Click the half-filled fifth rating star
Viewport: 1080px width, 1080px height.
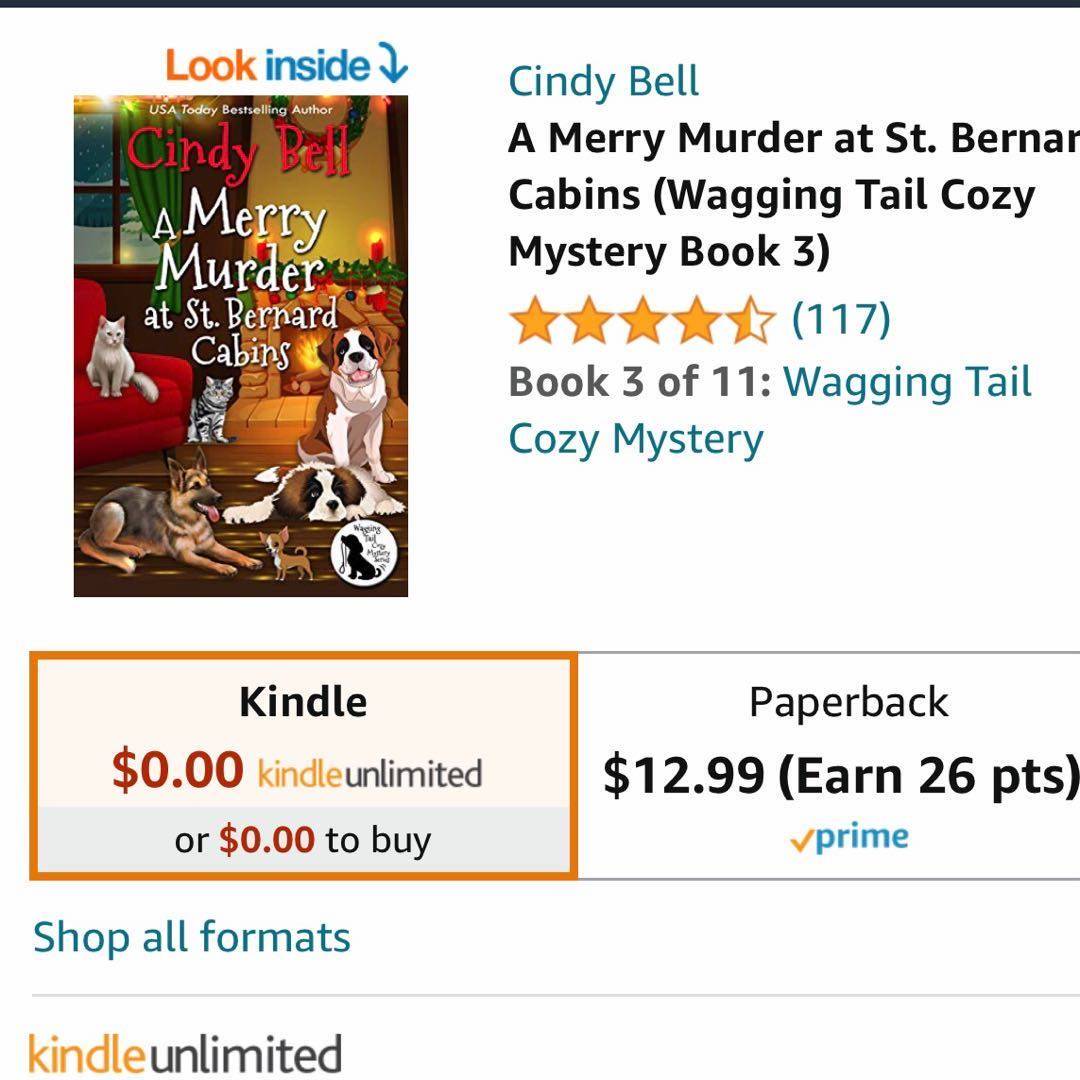(x=751, y=321)
